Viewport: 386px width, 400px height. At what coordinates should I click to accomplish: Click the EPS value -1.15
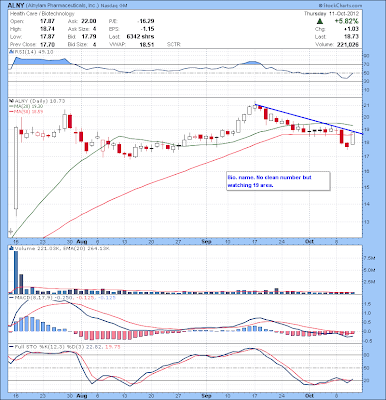[x=148, y=29]
